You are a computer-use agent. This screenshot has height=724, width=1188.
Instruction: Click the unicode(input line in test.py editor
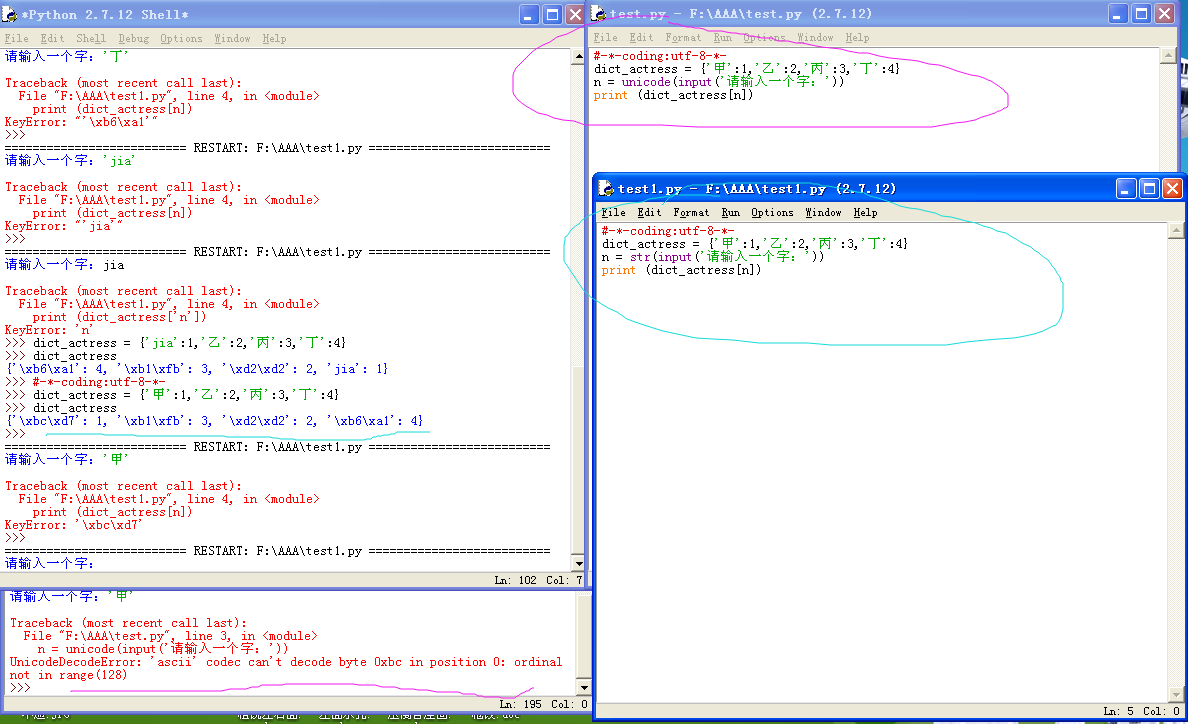click(719, 82)
